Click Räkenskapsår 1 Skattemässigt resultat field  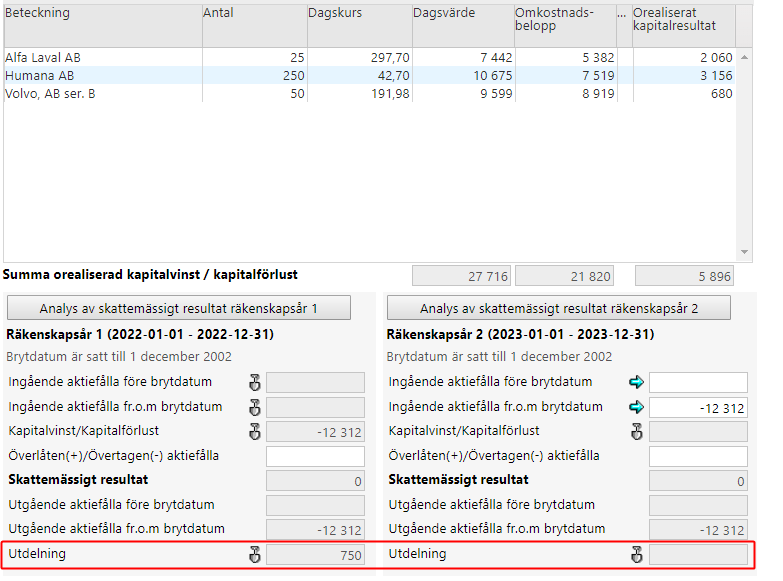coord(315,481)
